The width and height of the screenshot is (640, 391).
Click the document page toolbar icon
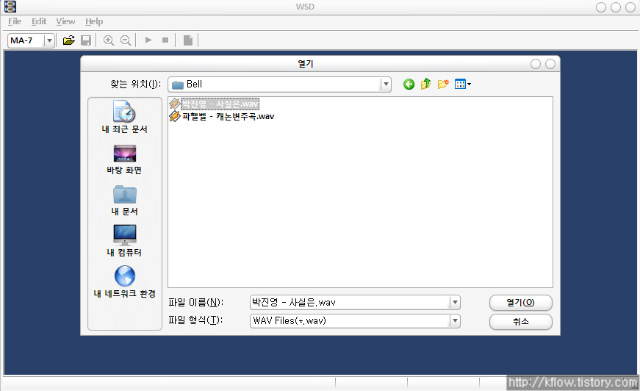pyautogui.click(x=188, y=40)
